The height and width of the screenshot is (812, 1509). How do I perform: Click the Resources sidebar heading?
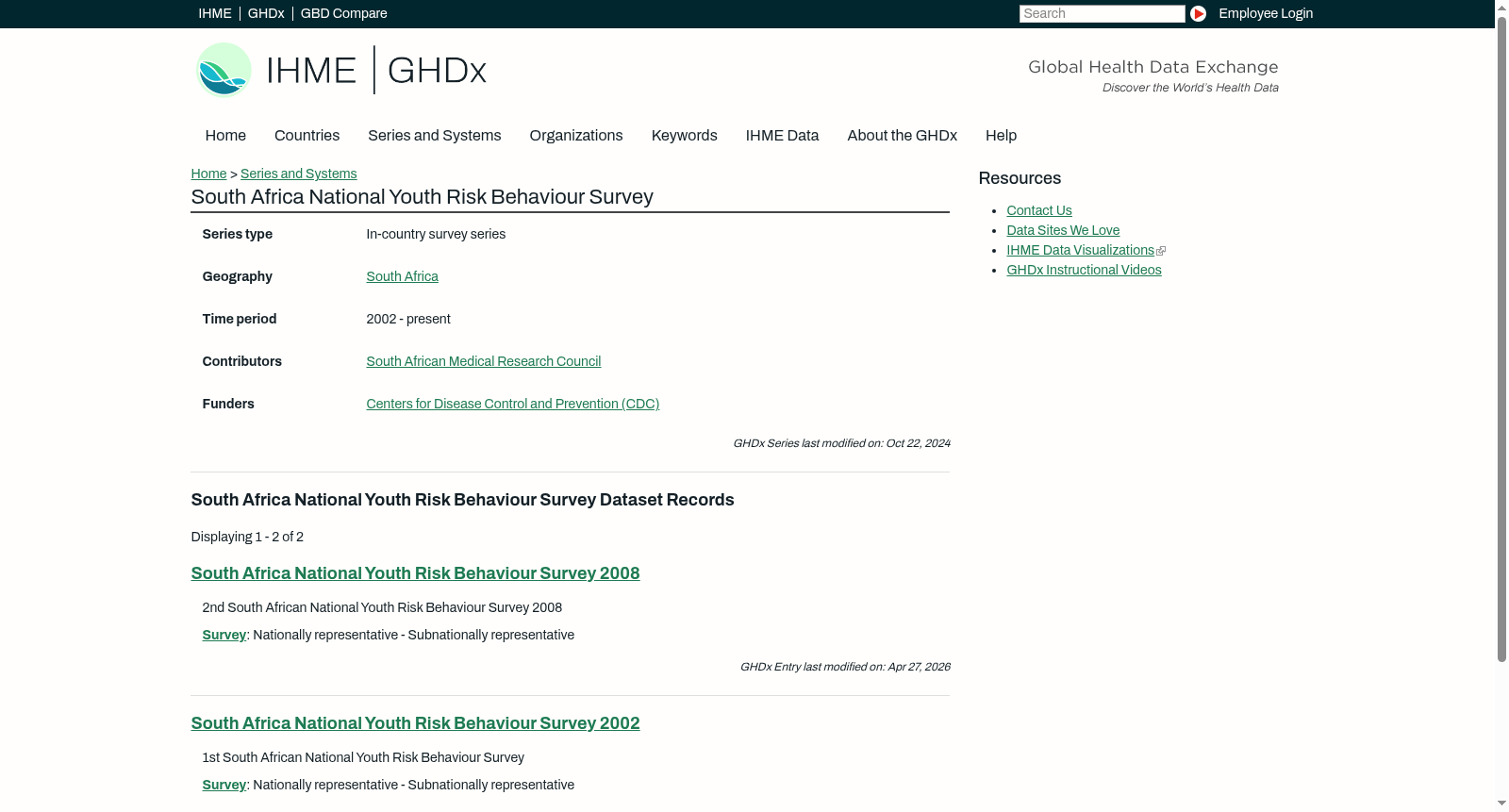point(1020,178)
